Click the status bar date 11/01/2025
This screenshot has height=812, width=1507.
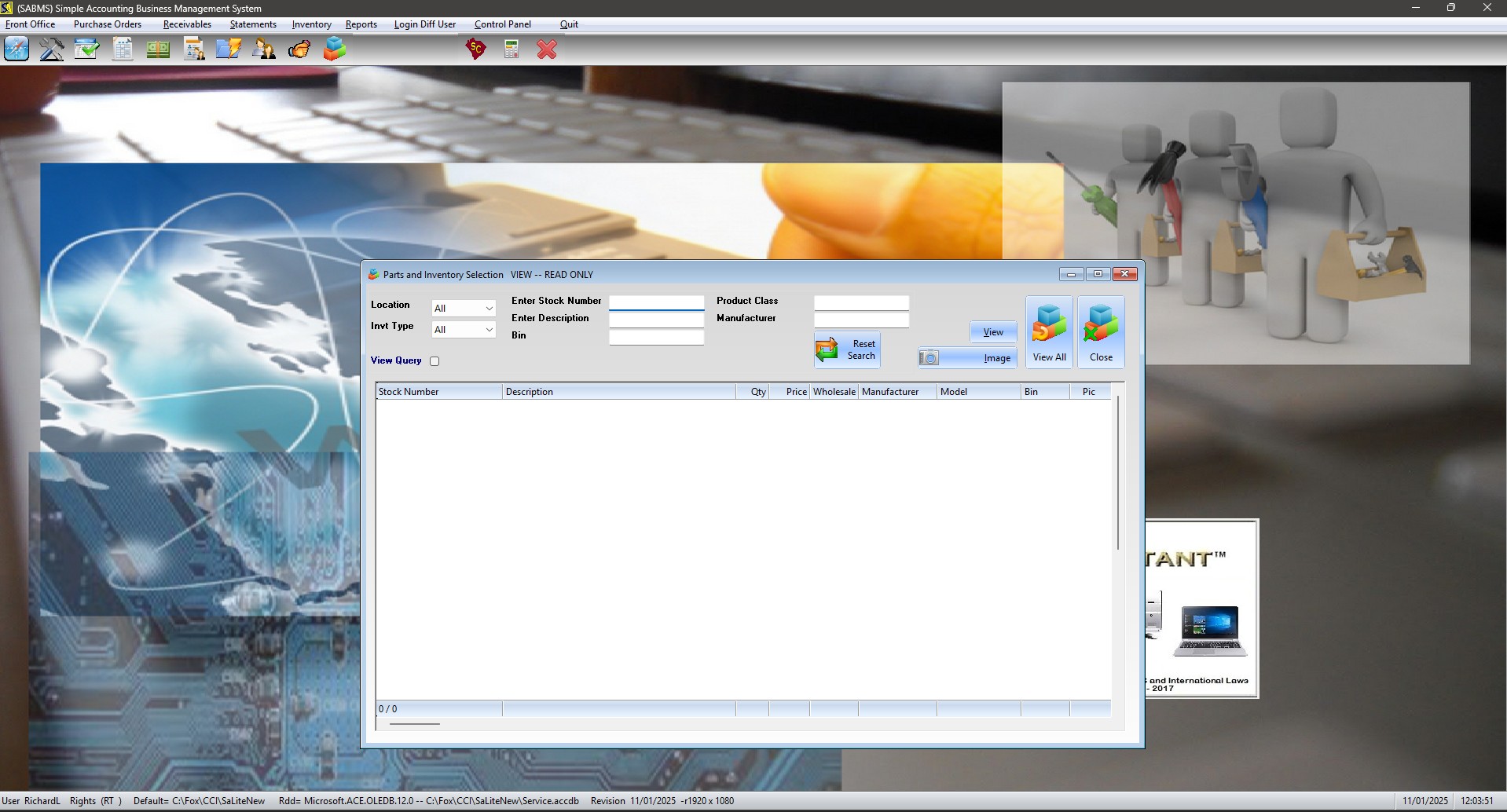[1425, 801]
